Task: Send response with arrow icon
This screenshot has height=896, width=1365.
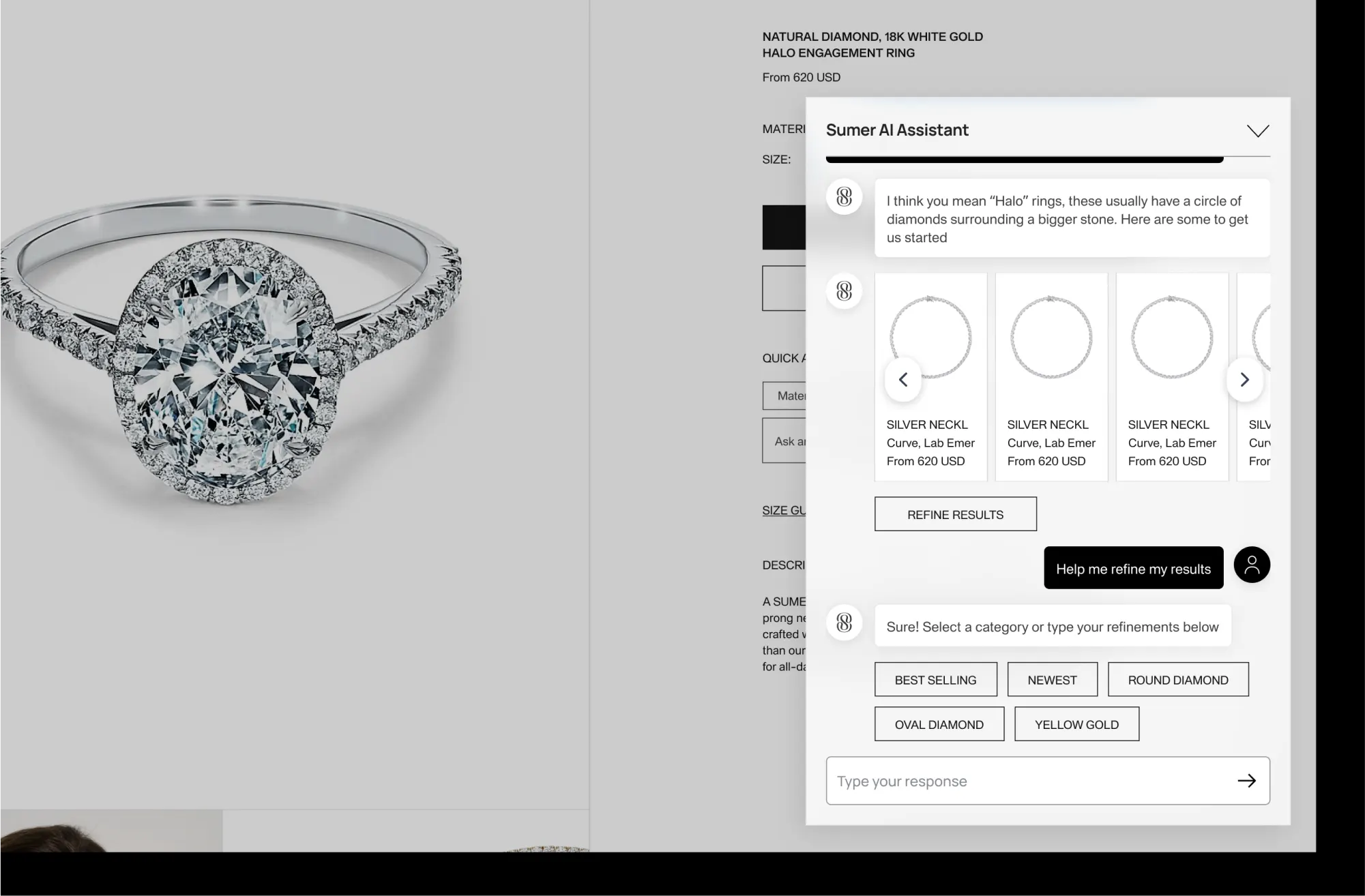Action: coord(1246,781)
